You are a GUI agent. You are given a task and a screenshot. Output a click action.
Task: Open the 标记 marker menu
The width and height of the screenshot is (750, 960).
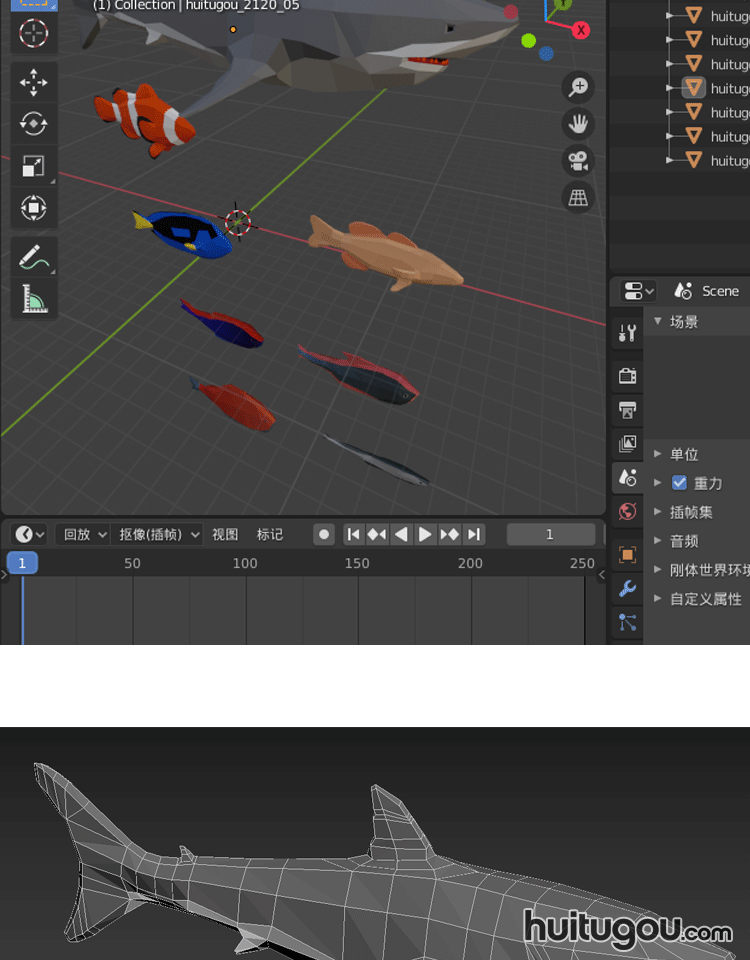pyautogui.click(x=270, y=535)
